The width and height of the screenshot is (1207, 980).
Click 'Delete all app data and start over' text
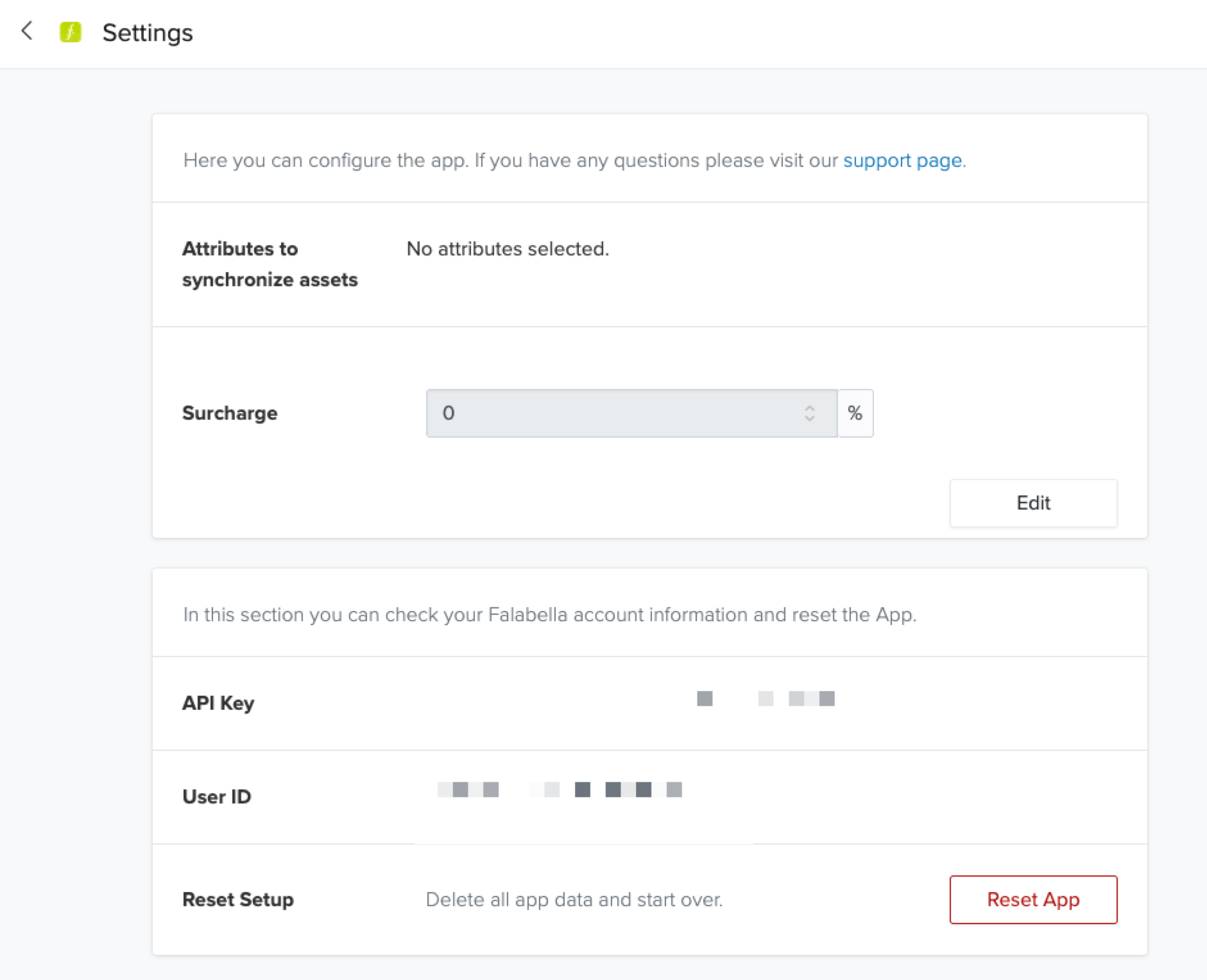click(574, 900)
